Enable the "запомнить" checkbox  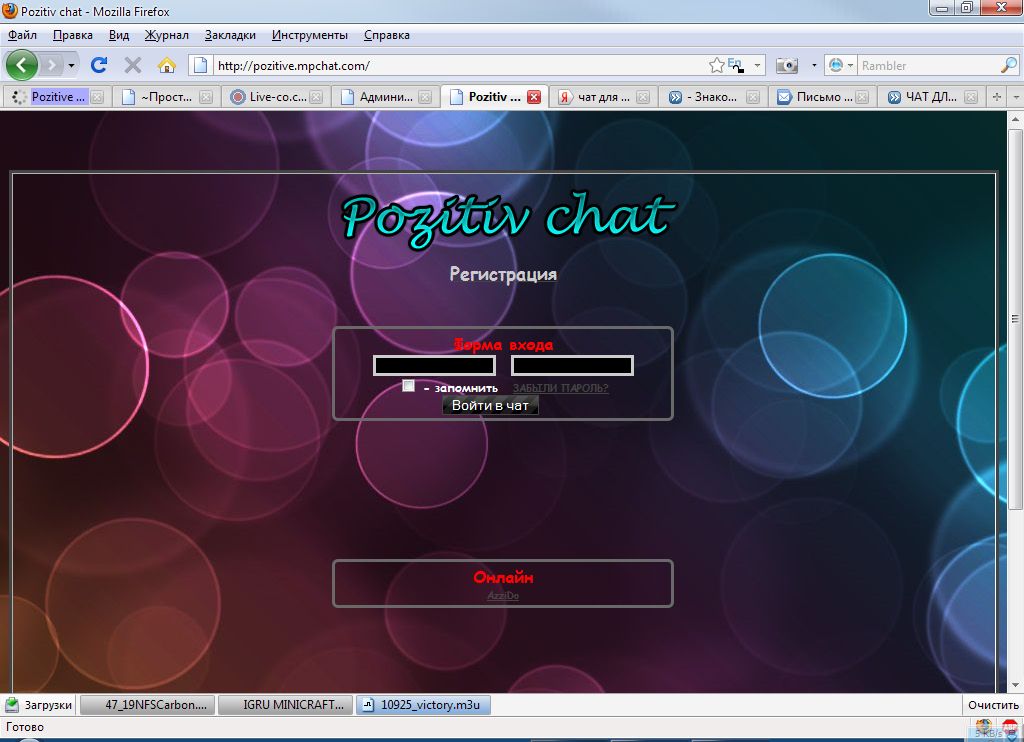408,386
